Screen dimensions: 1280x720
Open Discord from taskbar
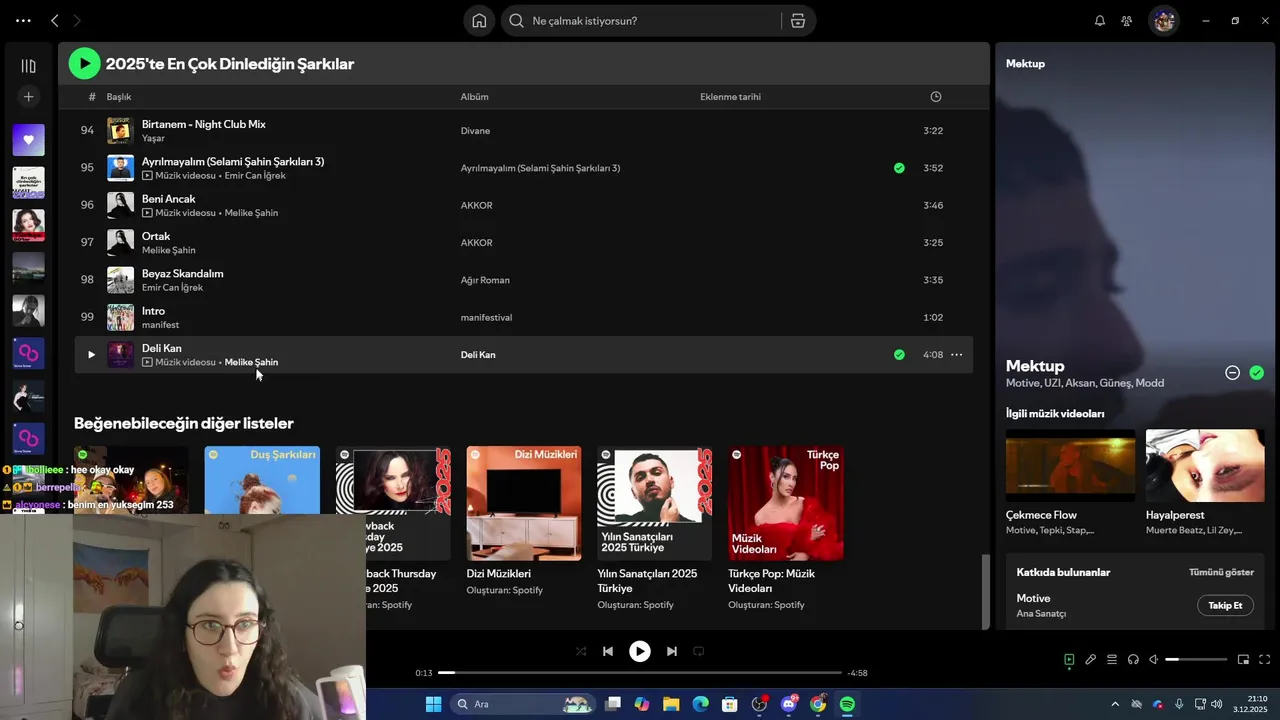point(789,704)
